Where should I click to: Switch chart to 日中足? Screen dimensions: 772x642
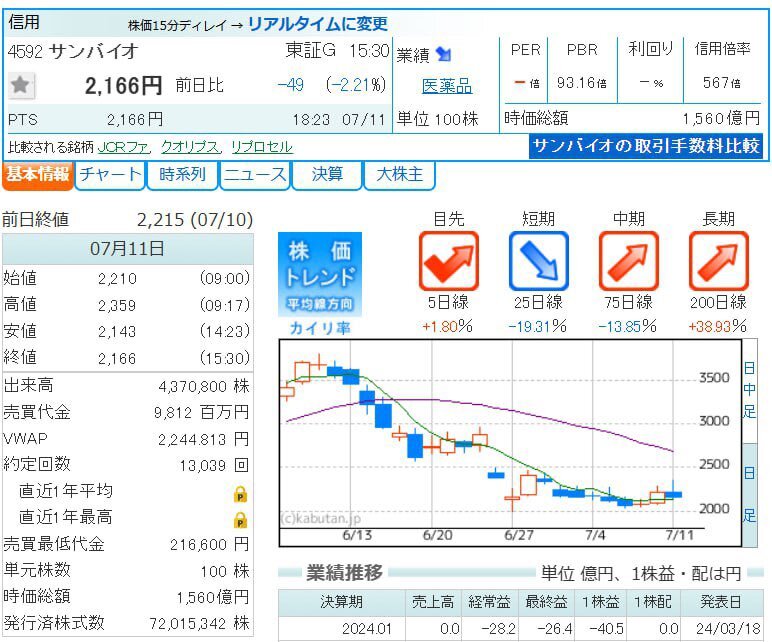(x=749, y=390)
